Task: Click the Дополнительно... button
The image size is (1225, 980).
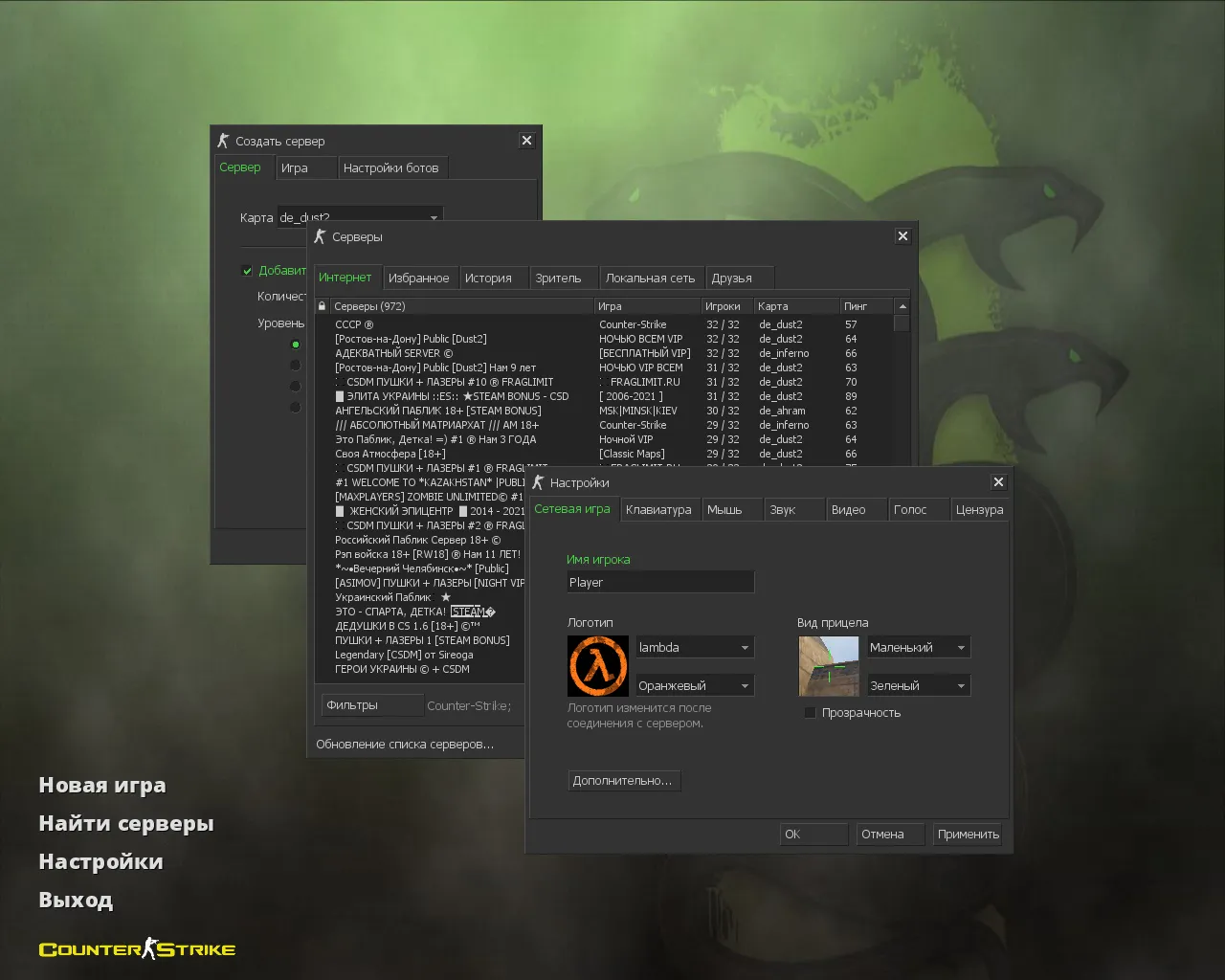Action: pyautogui.click(x=623, y=781)
